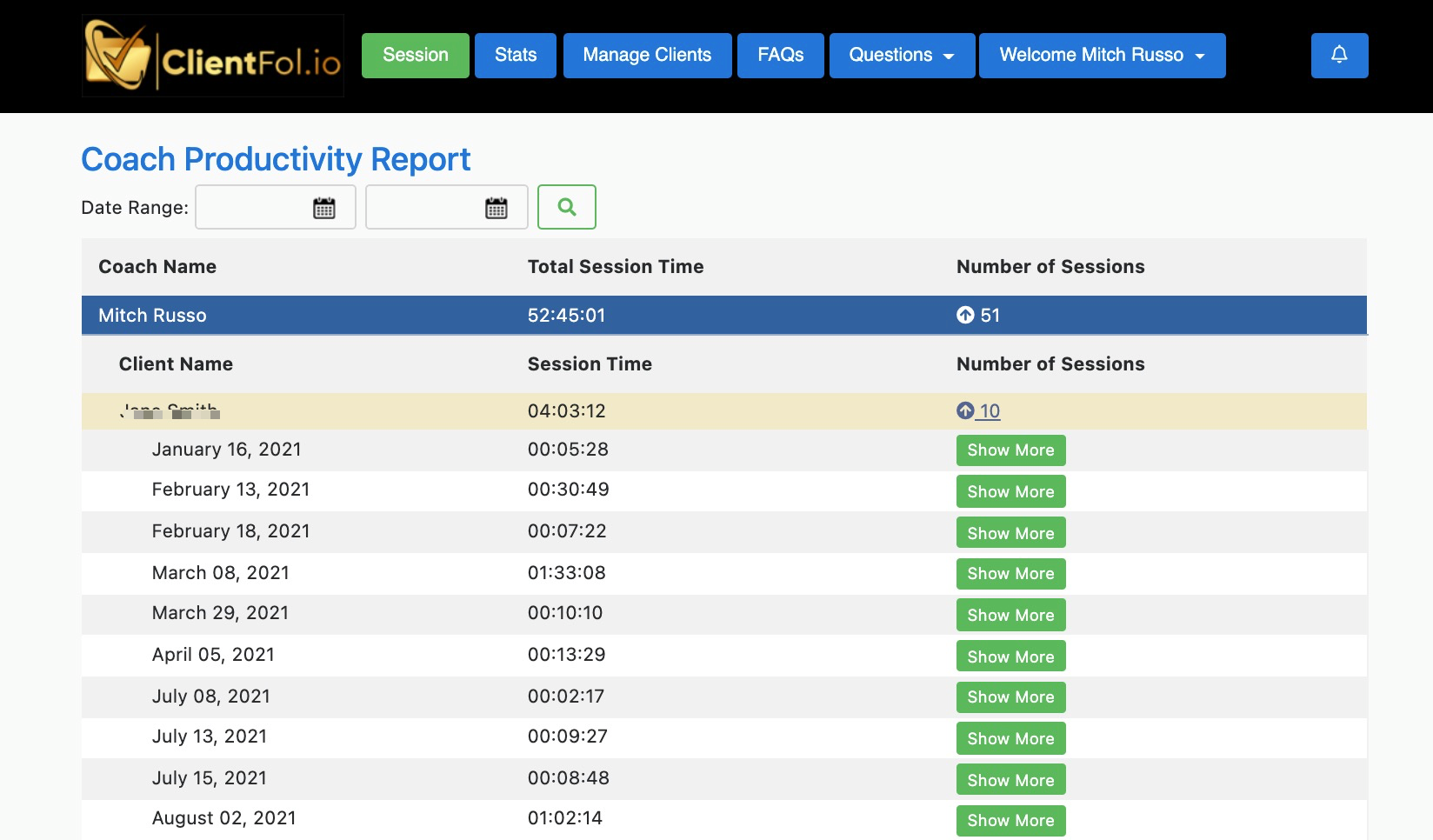Click the Coach Productivity Report heading
Image resolution: width=1433 pixels, height=840 pixels.
tap(276, 159)
